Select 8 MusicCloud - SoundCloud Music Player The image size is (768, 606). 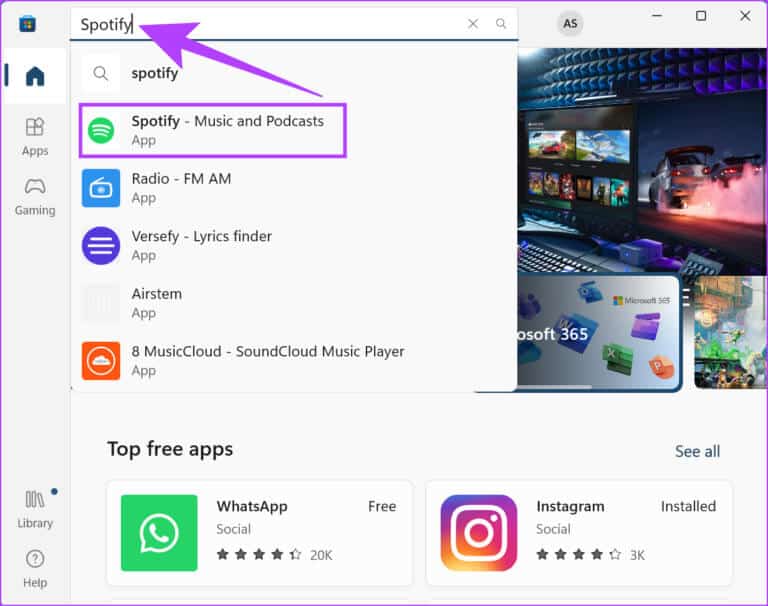(294, 361)
